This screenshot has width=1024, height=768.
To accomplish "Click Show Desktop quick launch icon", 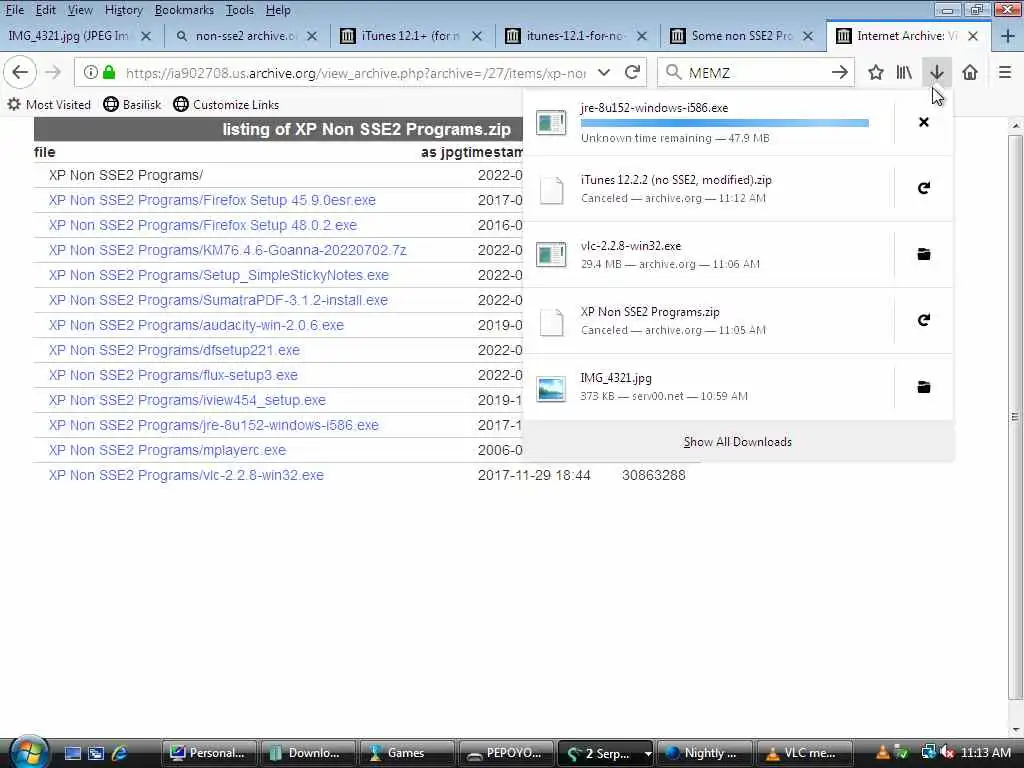I will tap(72, 753).
